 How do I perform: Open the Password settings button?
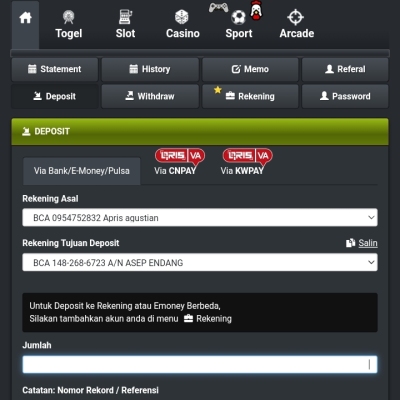tap(345, 96)
